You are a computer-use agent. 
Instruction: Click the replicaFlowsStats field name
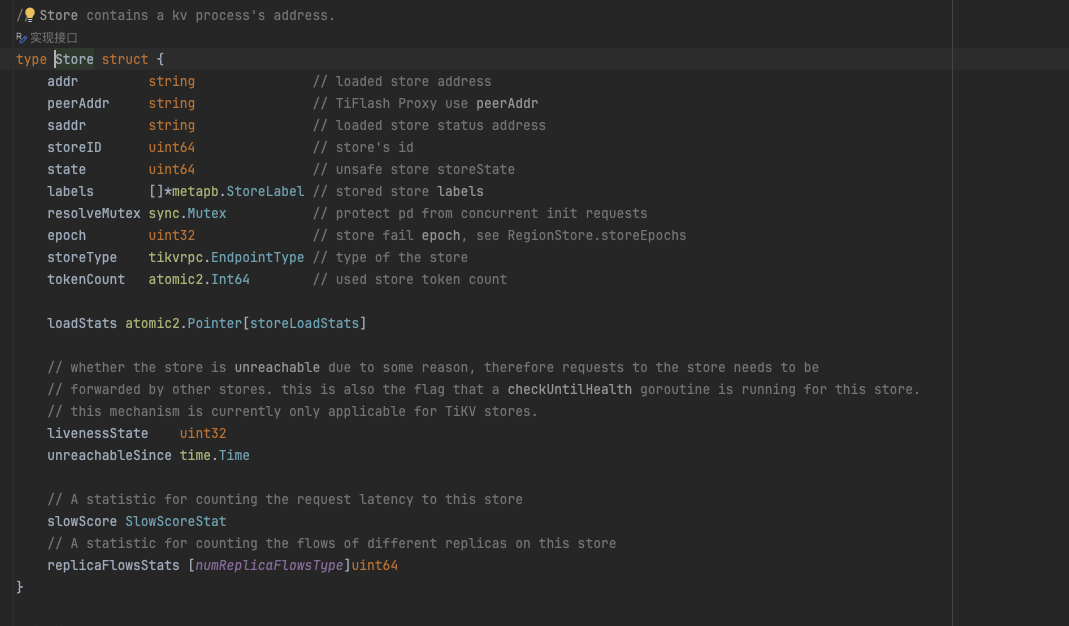(x=113, y=565)
